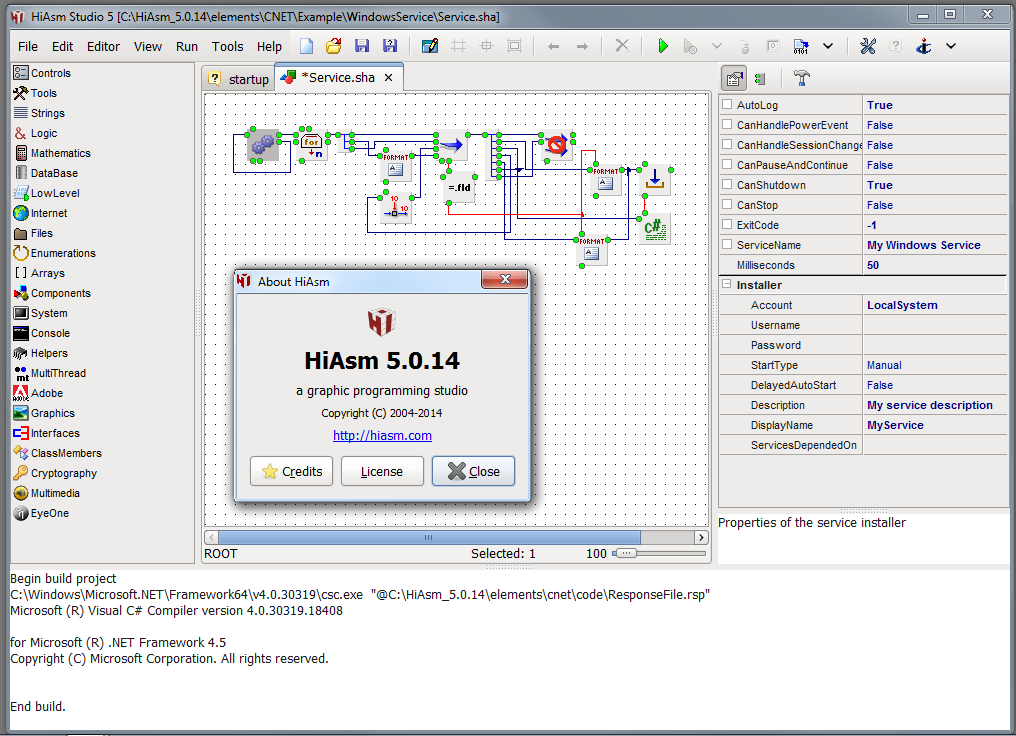1016x736 pixels.
Task: Click the green Run project arrow
Action: 662,46
